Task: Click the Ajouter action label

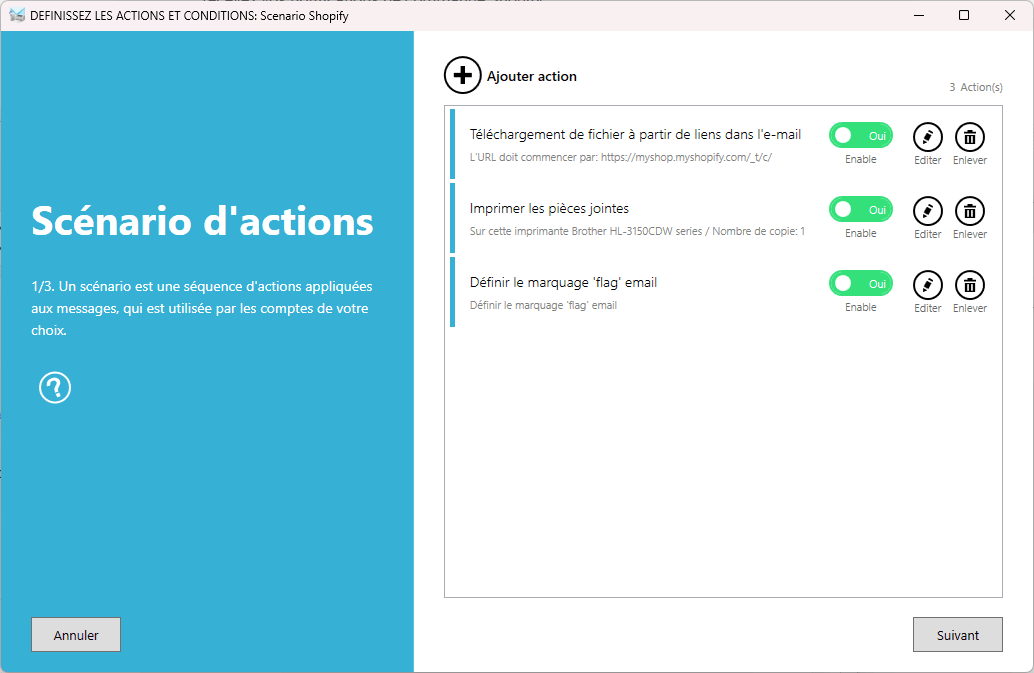Action: (x=531, y=76)
